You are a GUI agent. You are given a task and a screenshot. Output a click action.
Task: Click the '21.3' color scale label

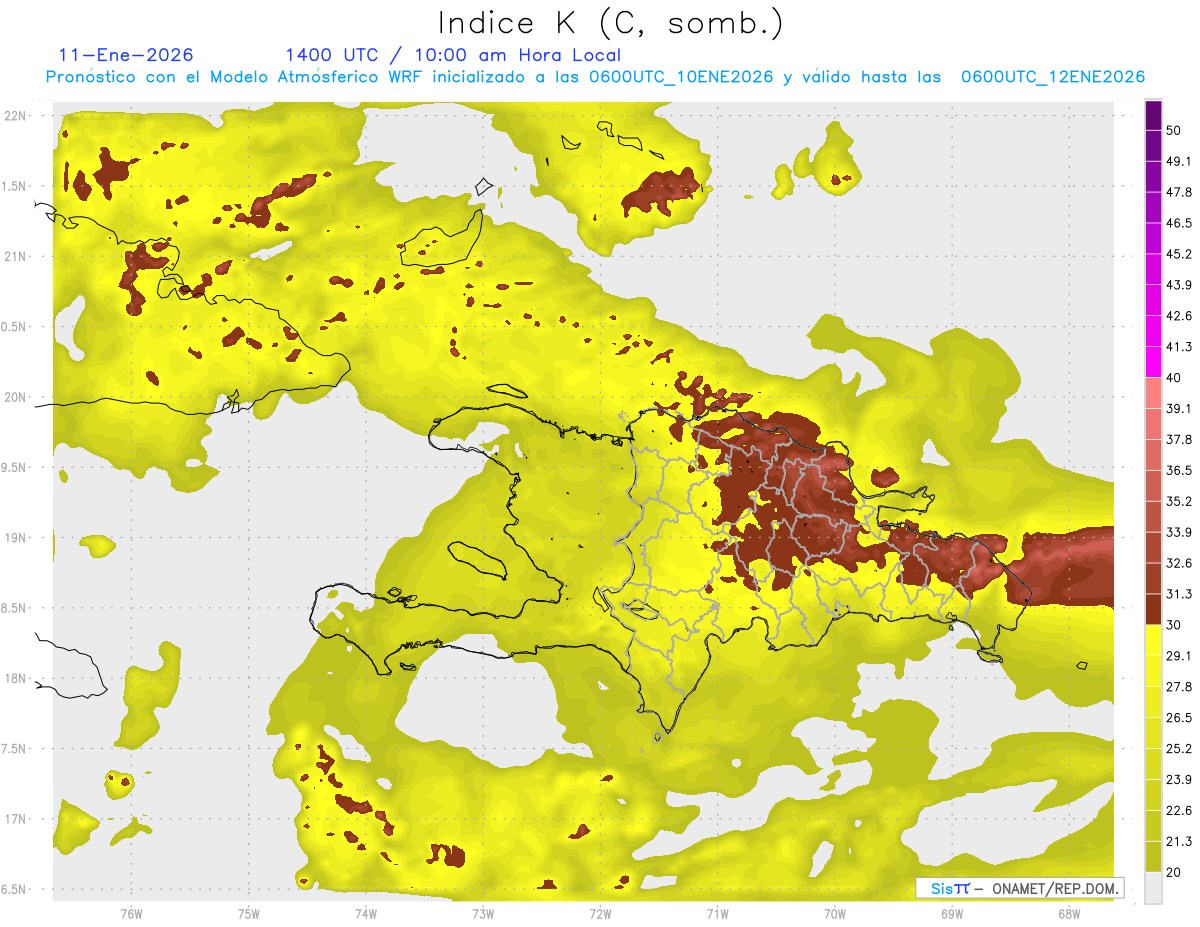click(1179, 842)
